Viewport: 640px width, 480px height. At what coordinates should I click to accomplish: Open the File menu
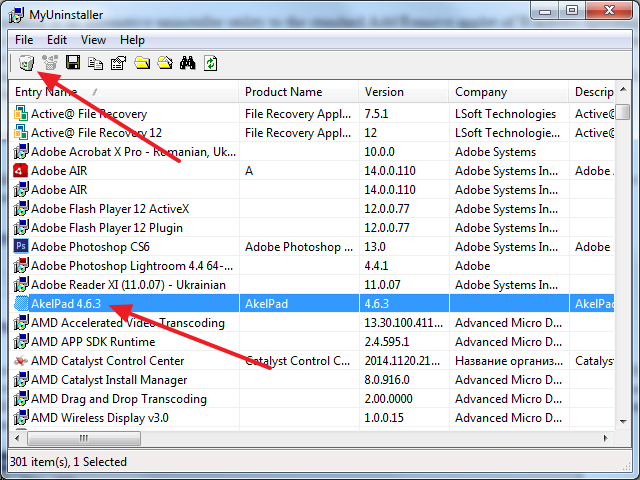point(24,40)
